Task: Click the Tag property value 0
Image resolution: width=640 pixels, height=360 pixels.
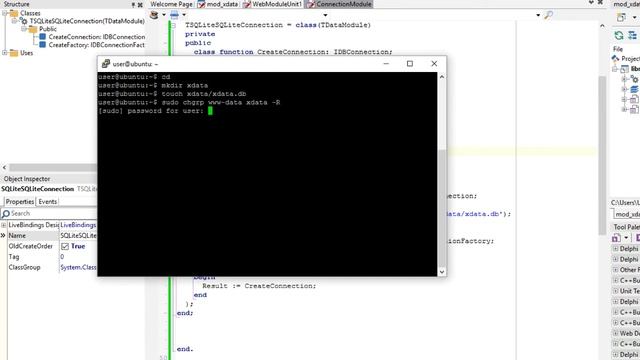Action: tap(62, 257)
